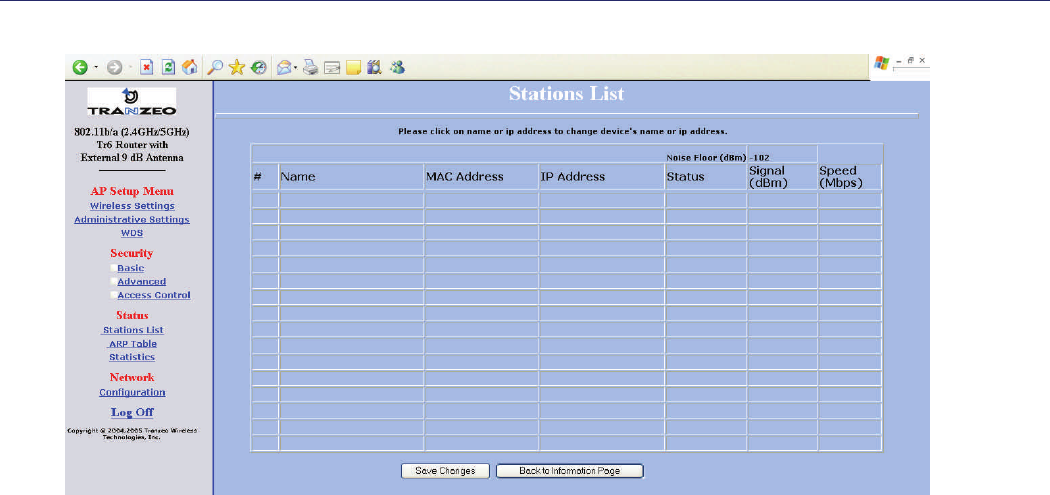Viewport: 1050px width, 495px height.
Task: Expand the Mail icon dropdown arrow
Action: coord(296,67)
